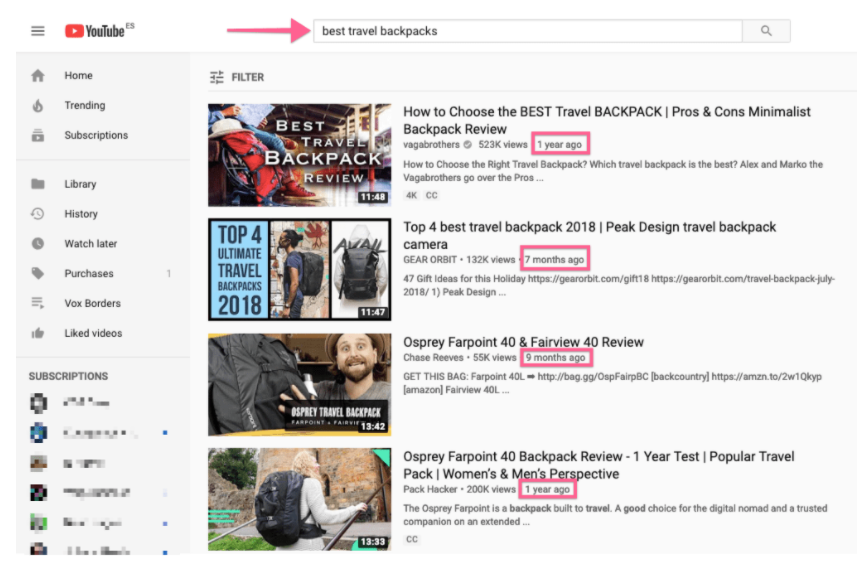Click the Top 4 Ultimate Travel Backpacks thumbnail
Screen dimensions: 867x562
[x=300, y=270]
